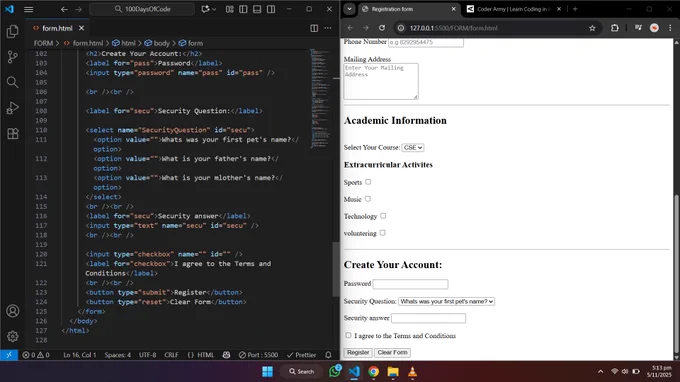
Task: Toggle the bottom panel layout icon
Action: click(257, 9)
